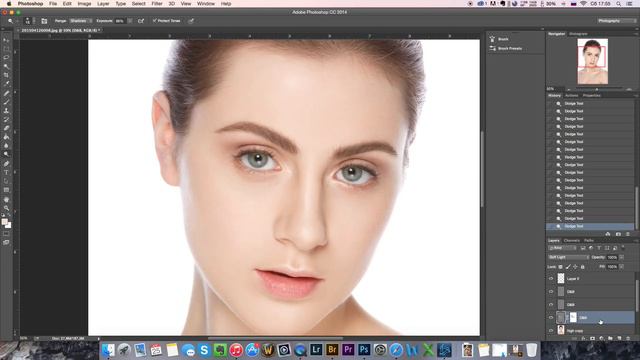The width and height of the screenshot is (640, 360).
Task: Toggle layer filtering on or off
Action: (x=623, y=247)
